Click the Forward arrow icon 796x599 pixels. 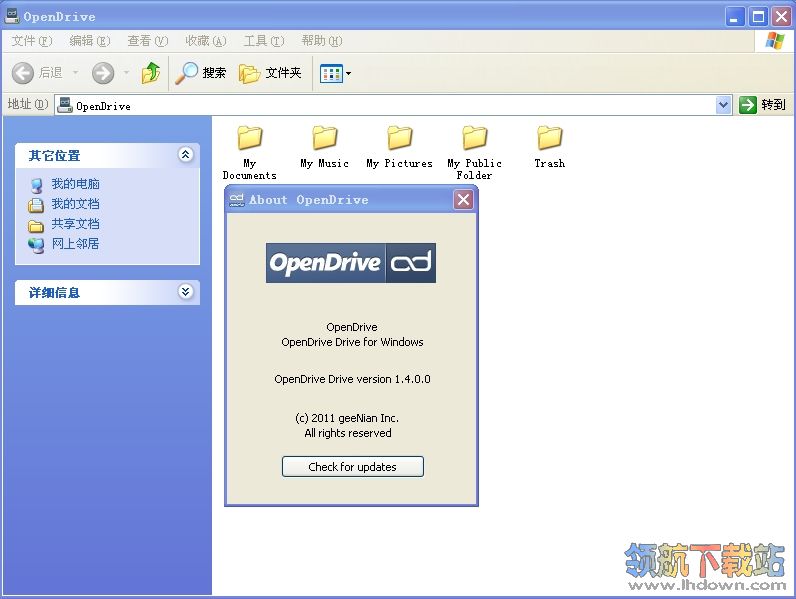point(103,73)
